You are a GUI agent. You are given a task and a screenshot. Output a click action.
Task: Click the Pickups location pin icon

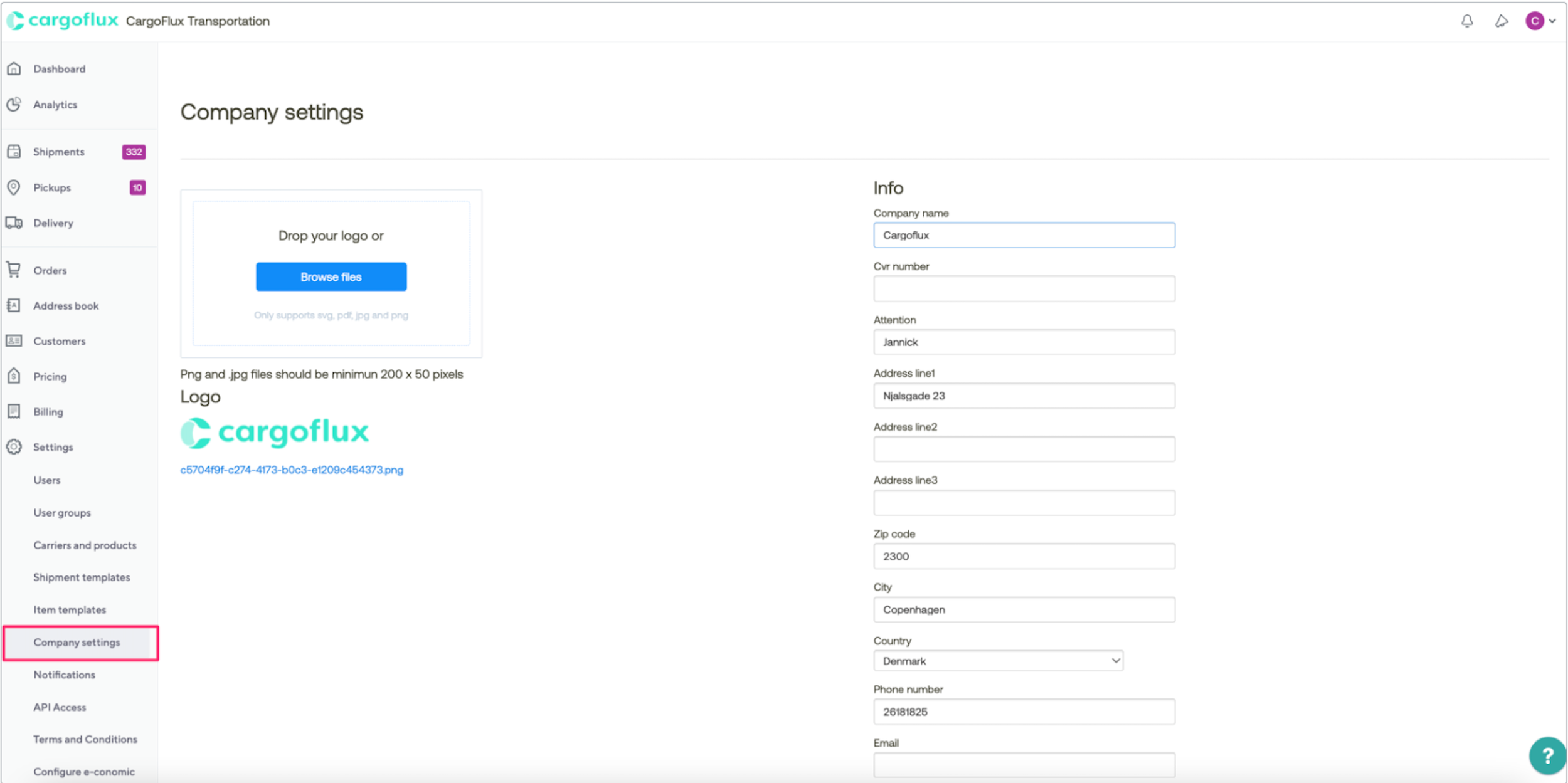14,187
